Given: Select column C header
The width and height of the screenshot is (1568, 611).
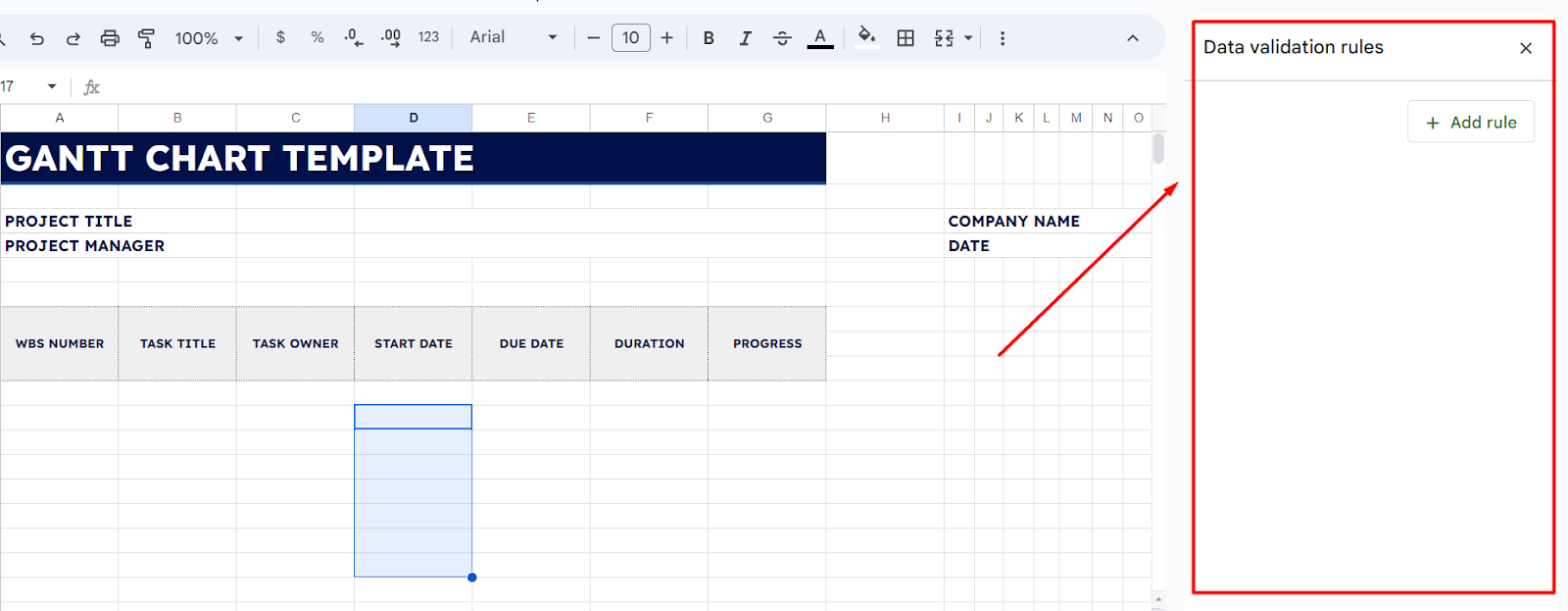Looking at the screenshot, I should coord(295,118).
